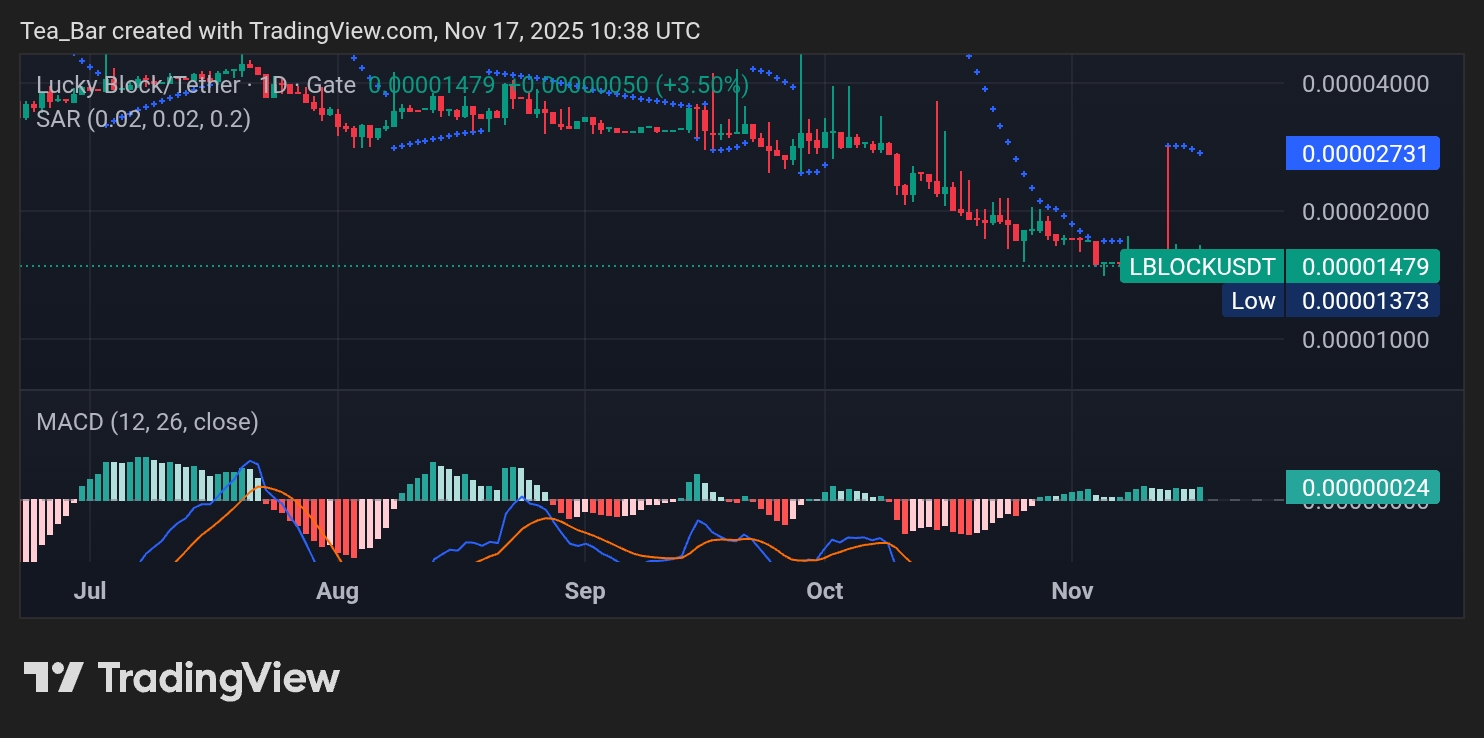Select the SAR (0.02, 0.02, 0.2) legend
The height and width of the screenshot is (738, 1484).
[x=143, y=119]
